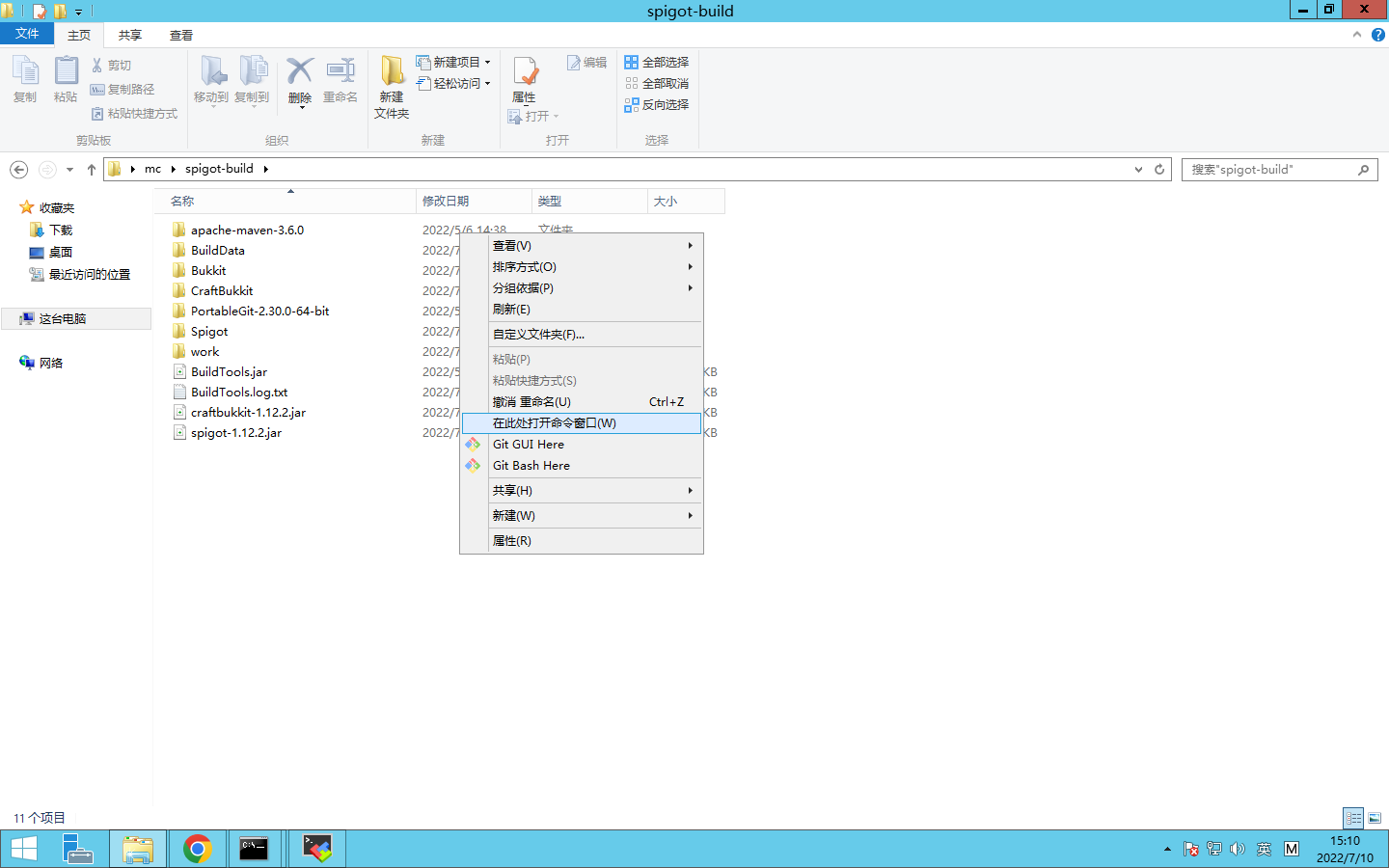
Task: Switch to large icons view in status bar
Action: coord(1375,818)
